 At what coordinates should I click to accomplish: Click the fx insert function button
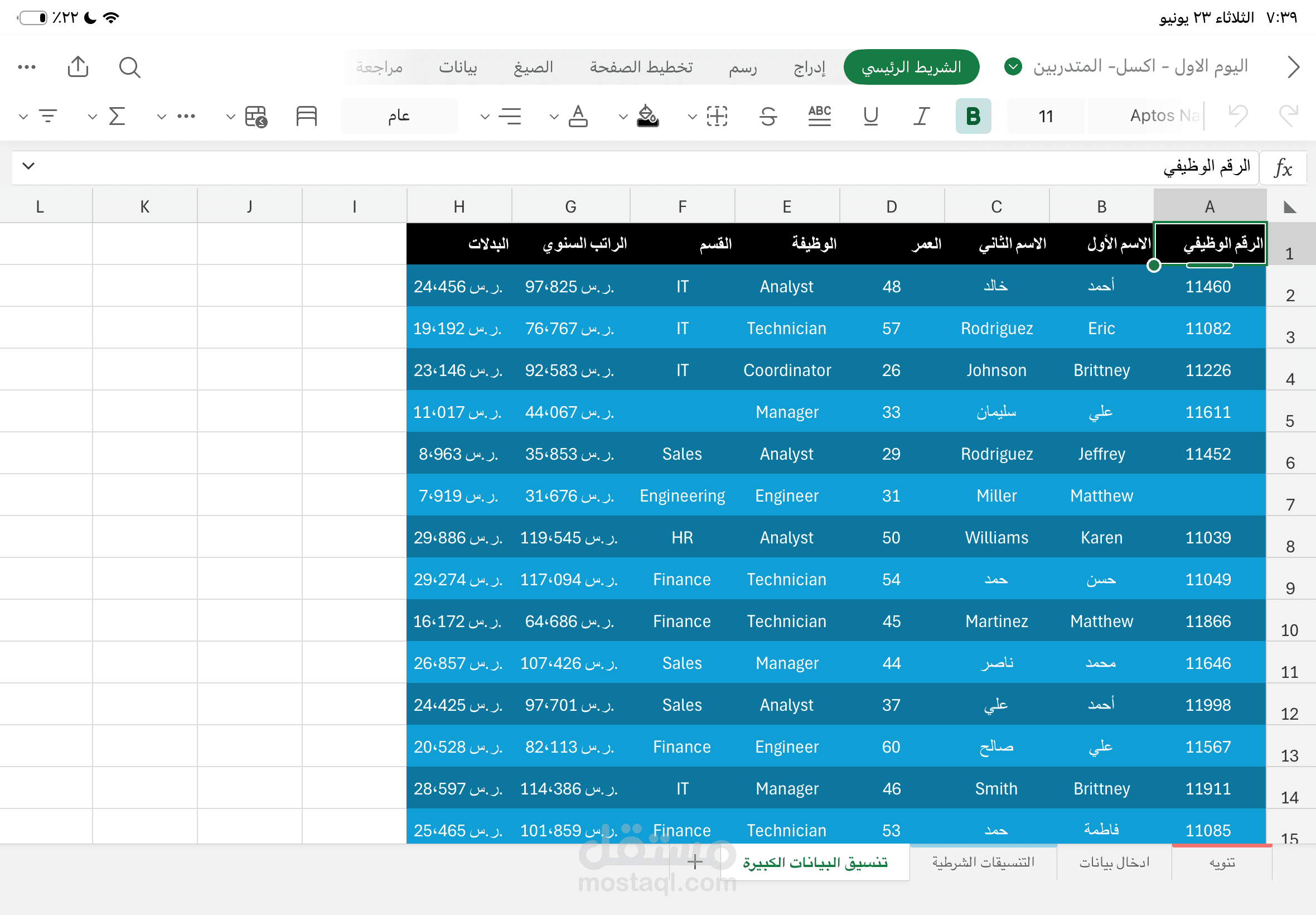1283,168
